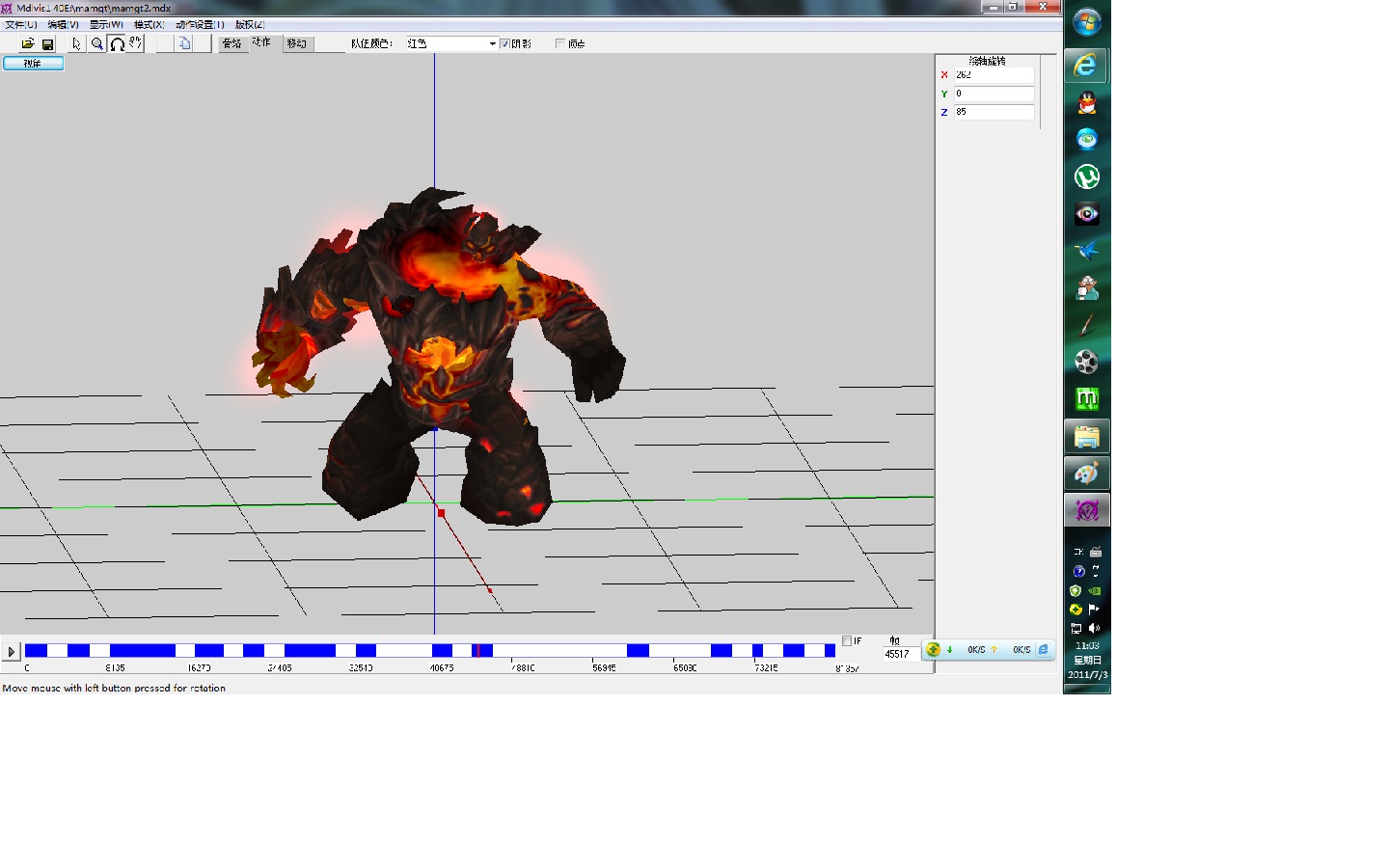
Task: Open the 动作设置 (Animation settings) menu
Action: 200,25
